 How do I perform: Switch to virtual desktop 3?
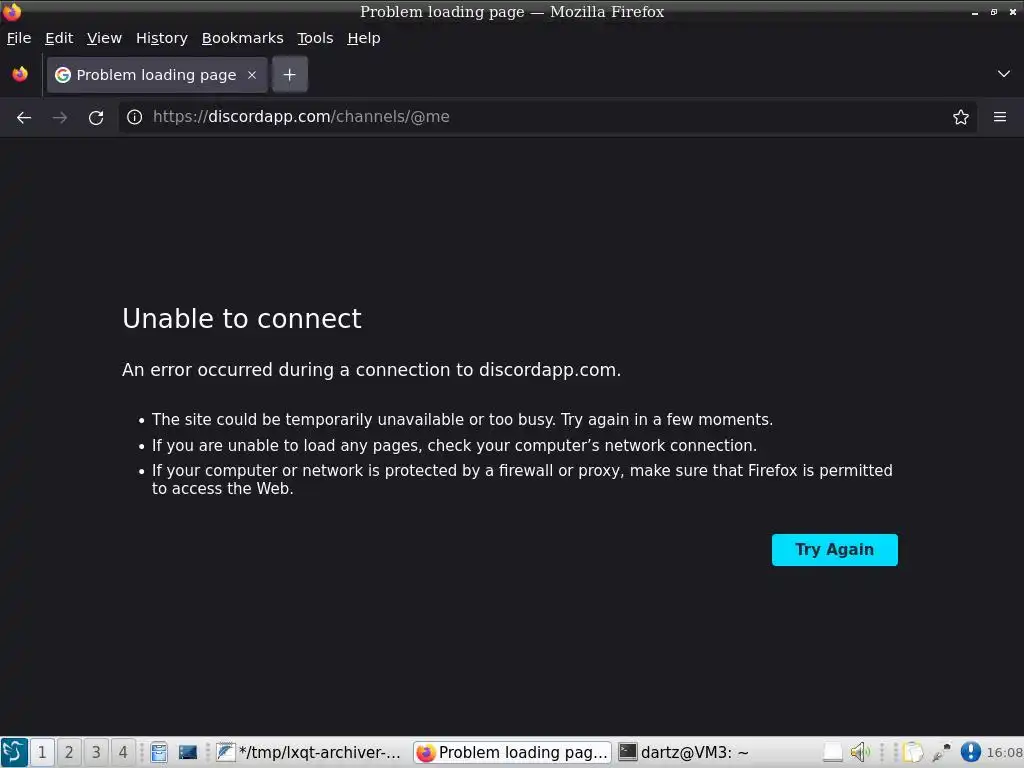pos(96,752)
